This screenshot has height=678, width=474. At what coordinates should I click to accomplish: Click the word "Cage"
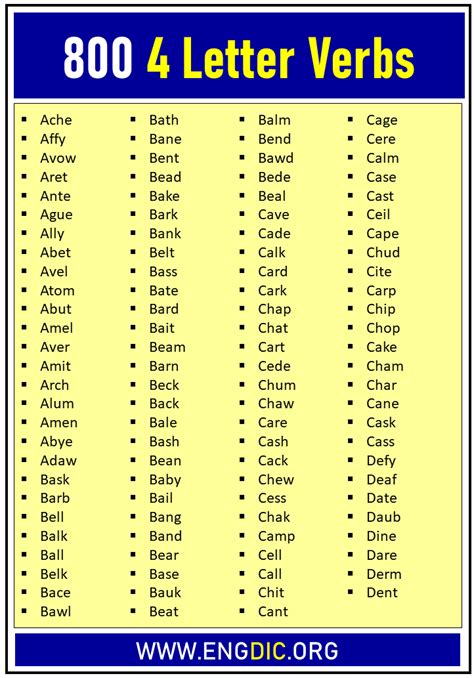coord(381,121)
